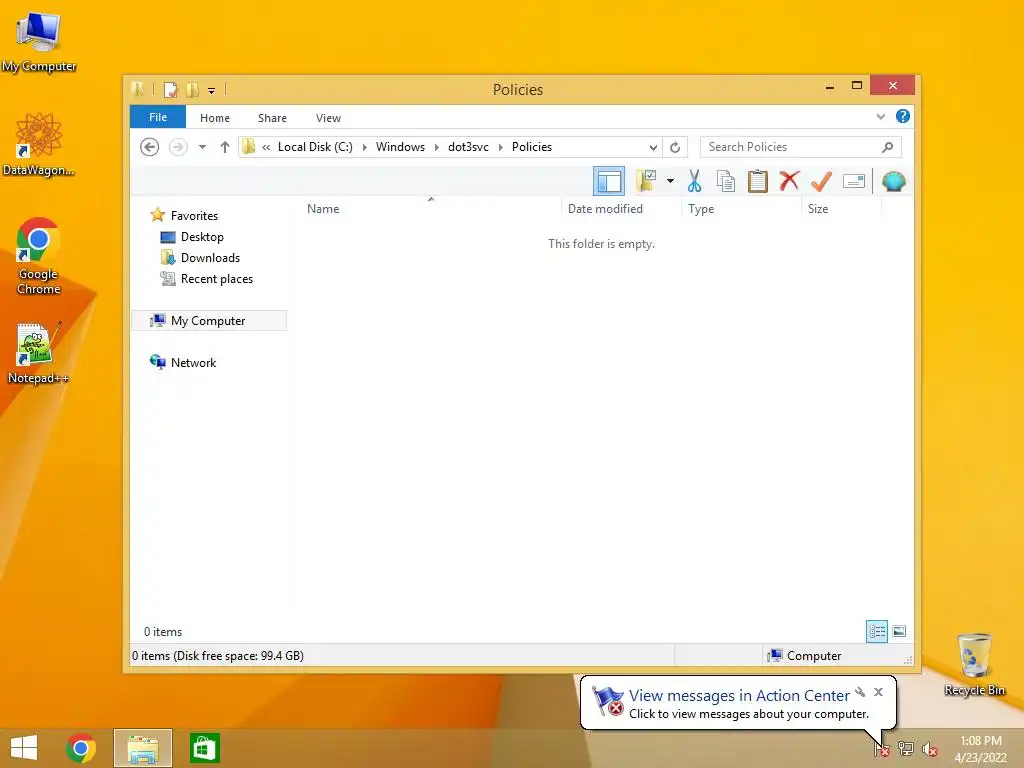Open the Home ribbon tab
Screen dimensions: 1024x768
215,118
